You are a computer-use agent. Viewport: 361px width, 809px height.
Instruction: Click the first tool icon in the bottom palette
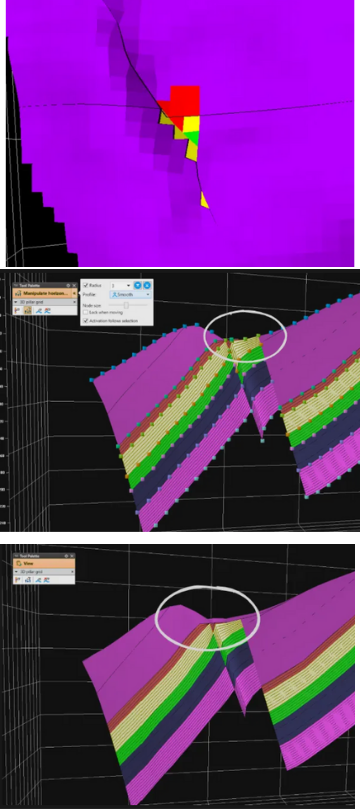point(17,580)
